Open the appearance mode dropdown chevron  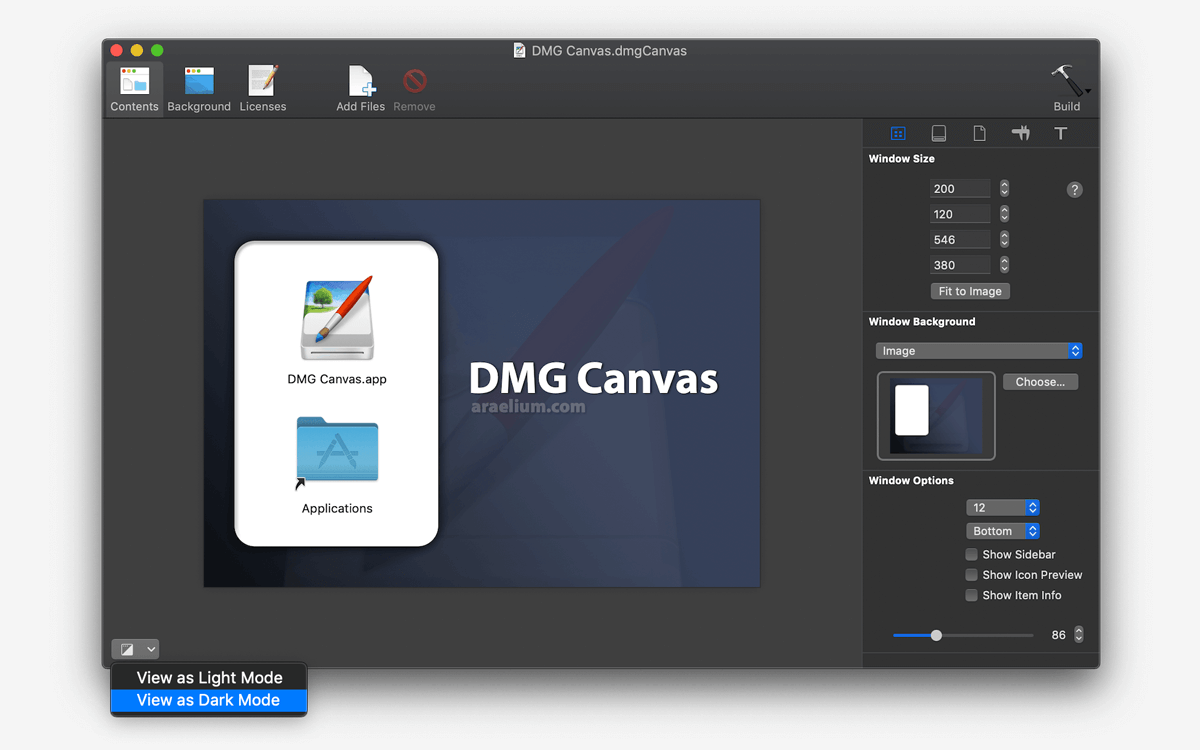click(x=150, y=649)
